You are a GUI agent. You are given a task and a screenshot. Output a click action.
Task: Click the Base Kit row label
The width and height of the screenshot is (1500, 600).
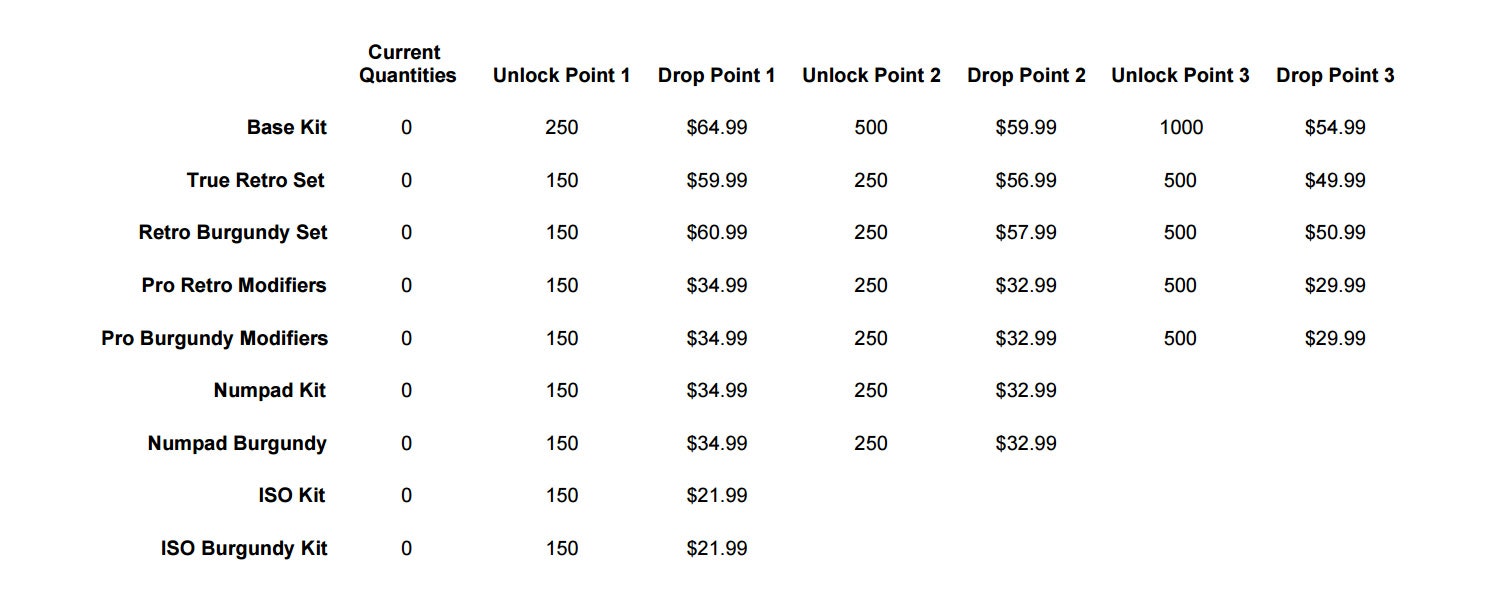(286, 128)
